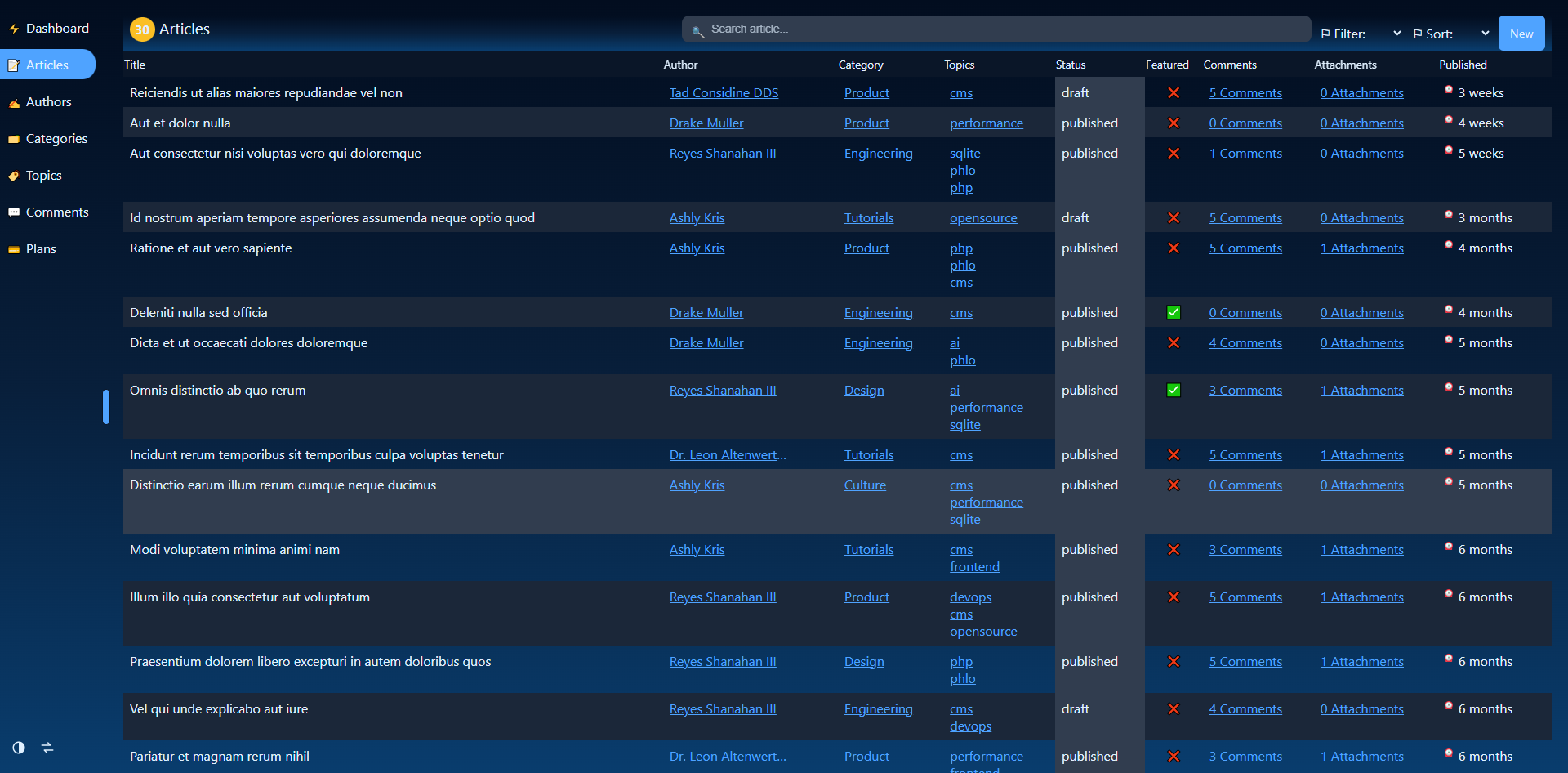Screen dimensions: 1568x773
Task: Click featured X in Vel qui unde row
Action: coord(1174,709)
